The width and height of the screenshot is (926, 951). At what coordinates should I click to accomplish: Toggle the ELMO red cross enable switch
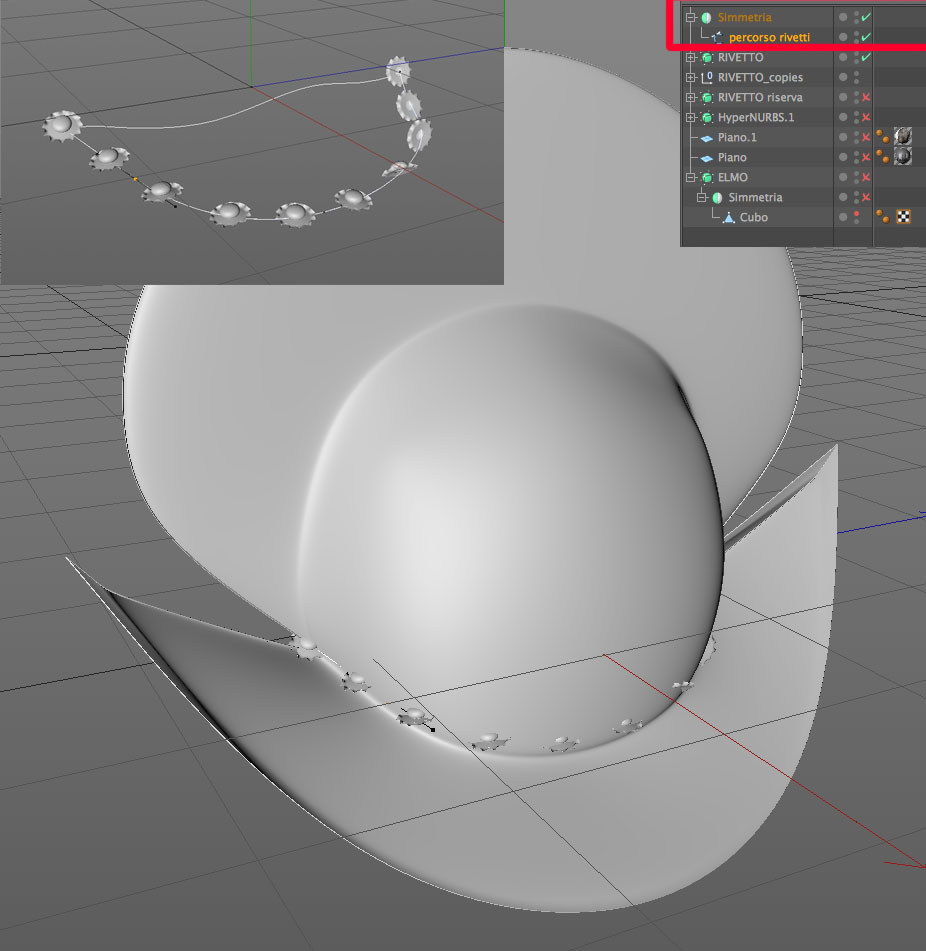866,177
